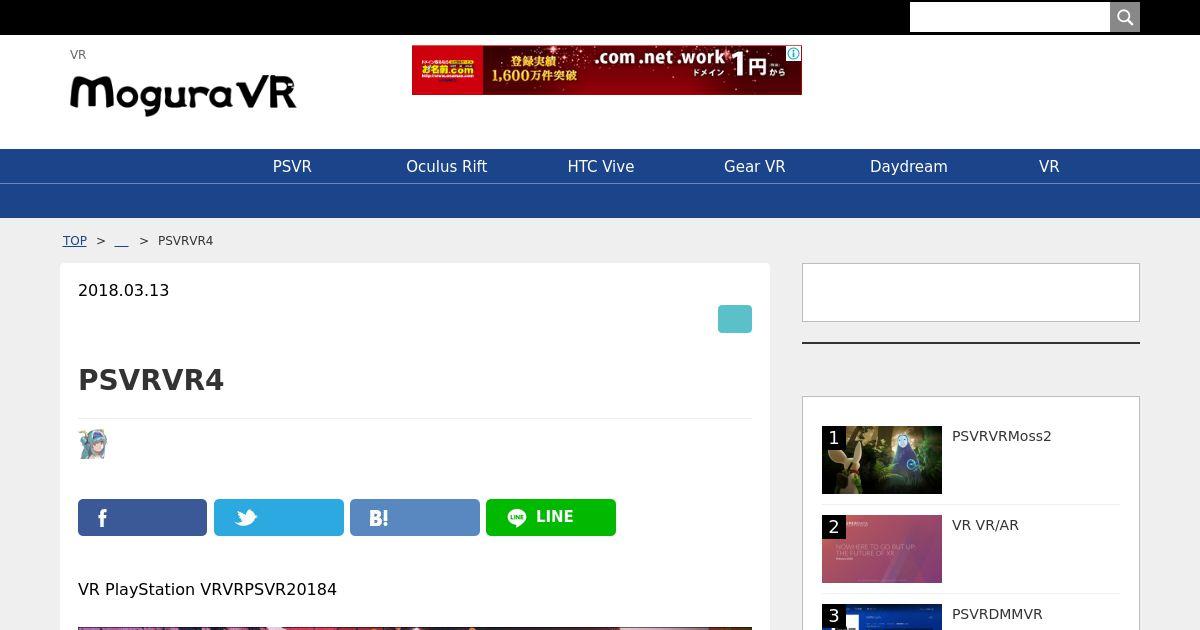Click the ad info icon on the banner
The height and width of the screenshot is (630, 1200).
pyautogui.click(x=793, y=53)
